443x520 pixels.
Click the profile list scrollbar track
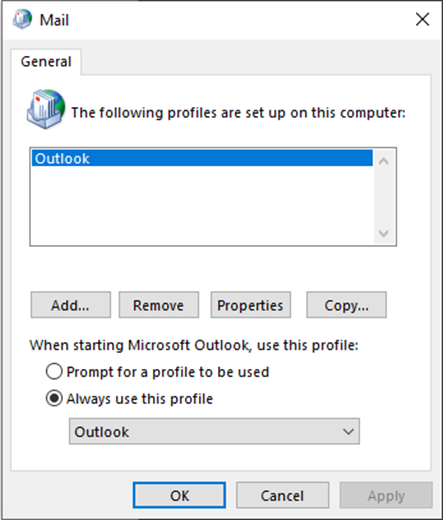click(x=384, y=198)
